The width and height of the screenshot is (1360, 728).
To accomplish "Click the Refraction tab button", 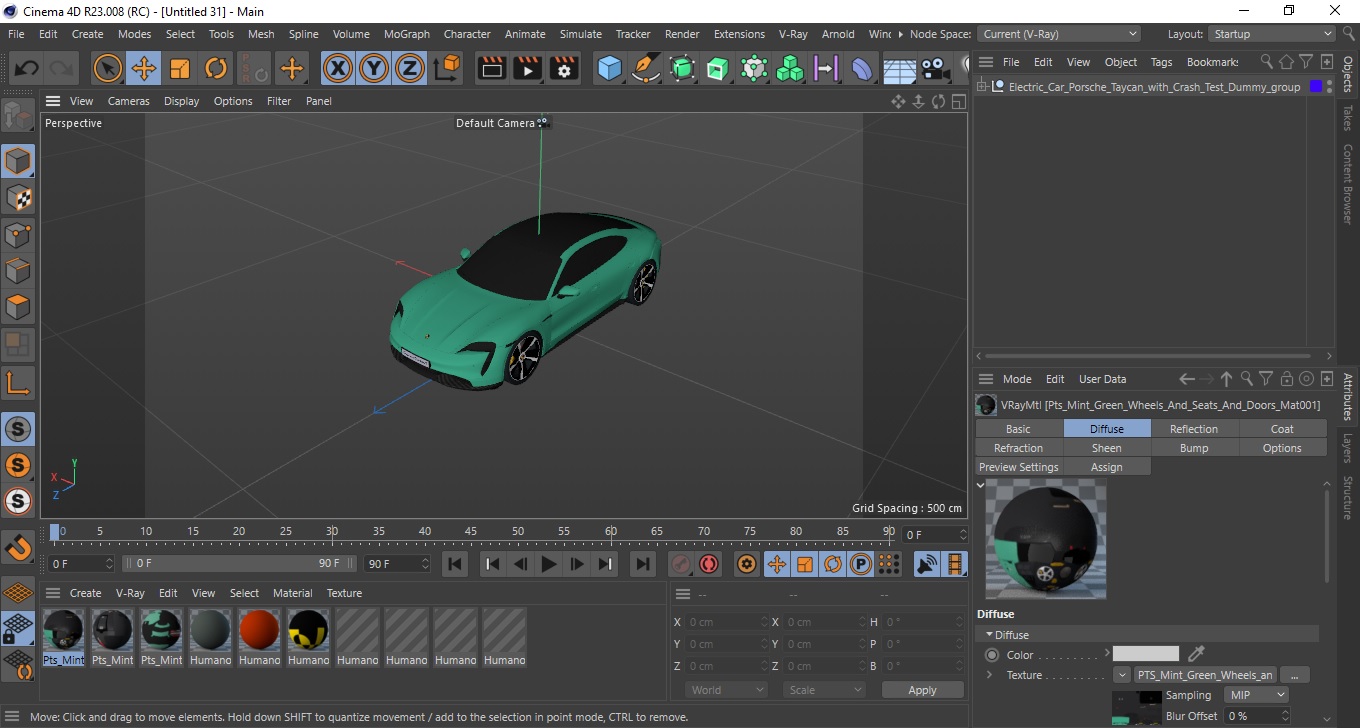I will pos(1019,448).
